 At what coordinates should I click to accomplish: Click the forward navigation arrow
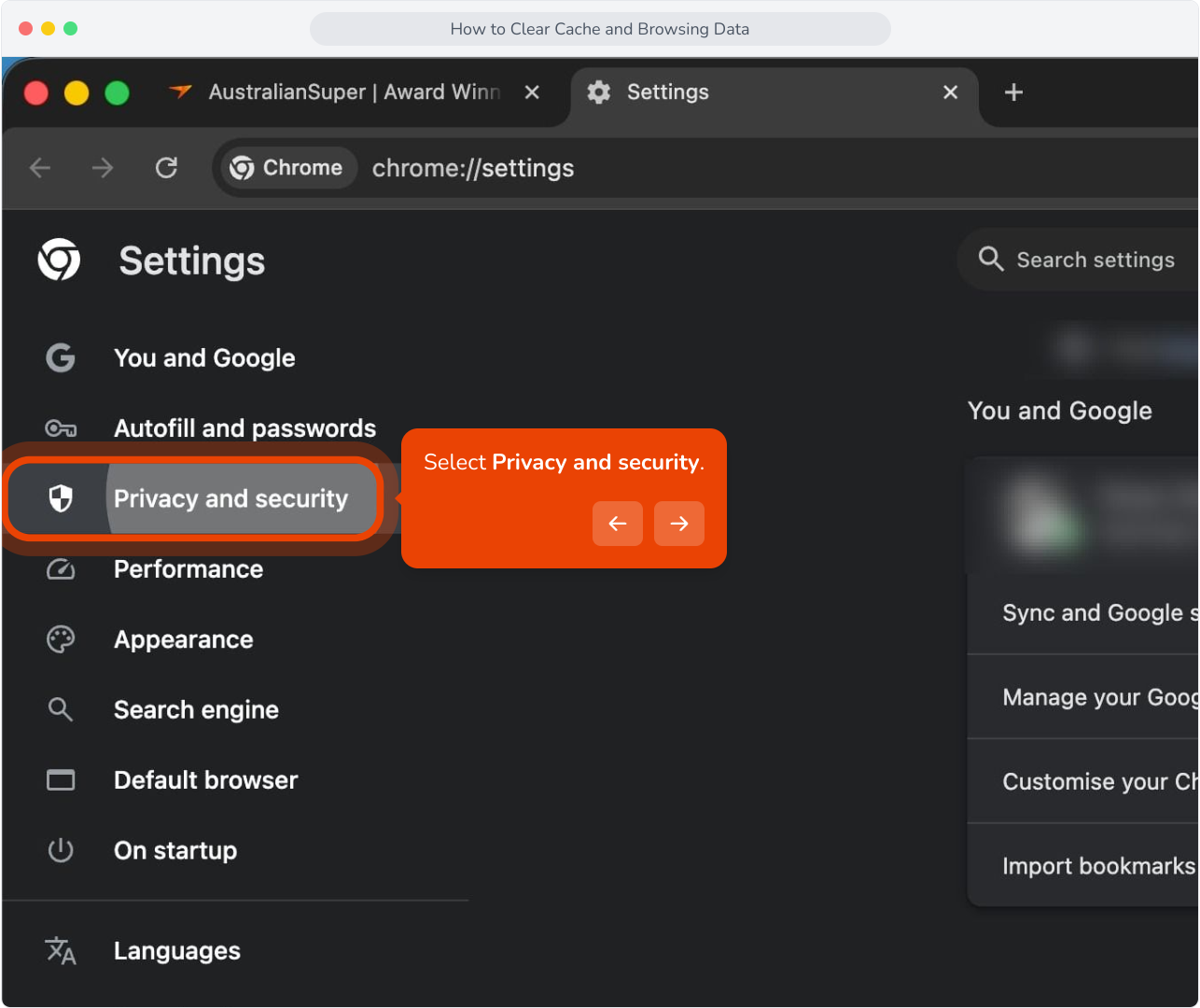point(103,168)
